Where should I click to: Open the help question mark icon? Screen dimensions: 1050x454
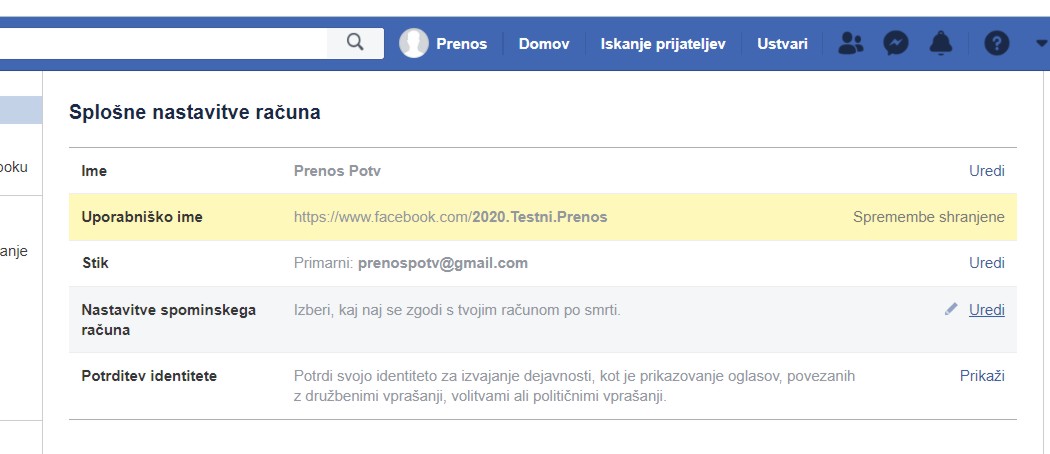(x=996, y=43)
